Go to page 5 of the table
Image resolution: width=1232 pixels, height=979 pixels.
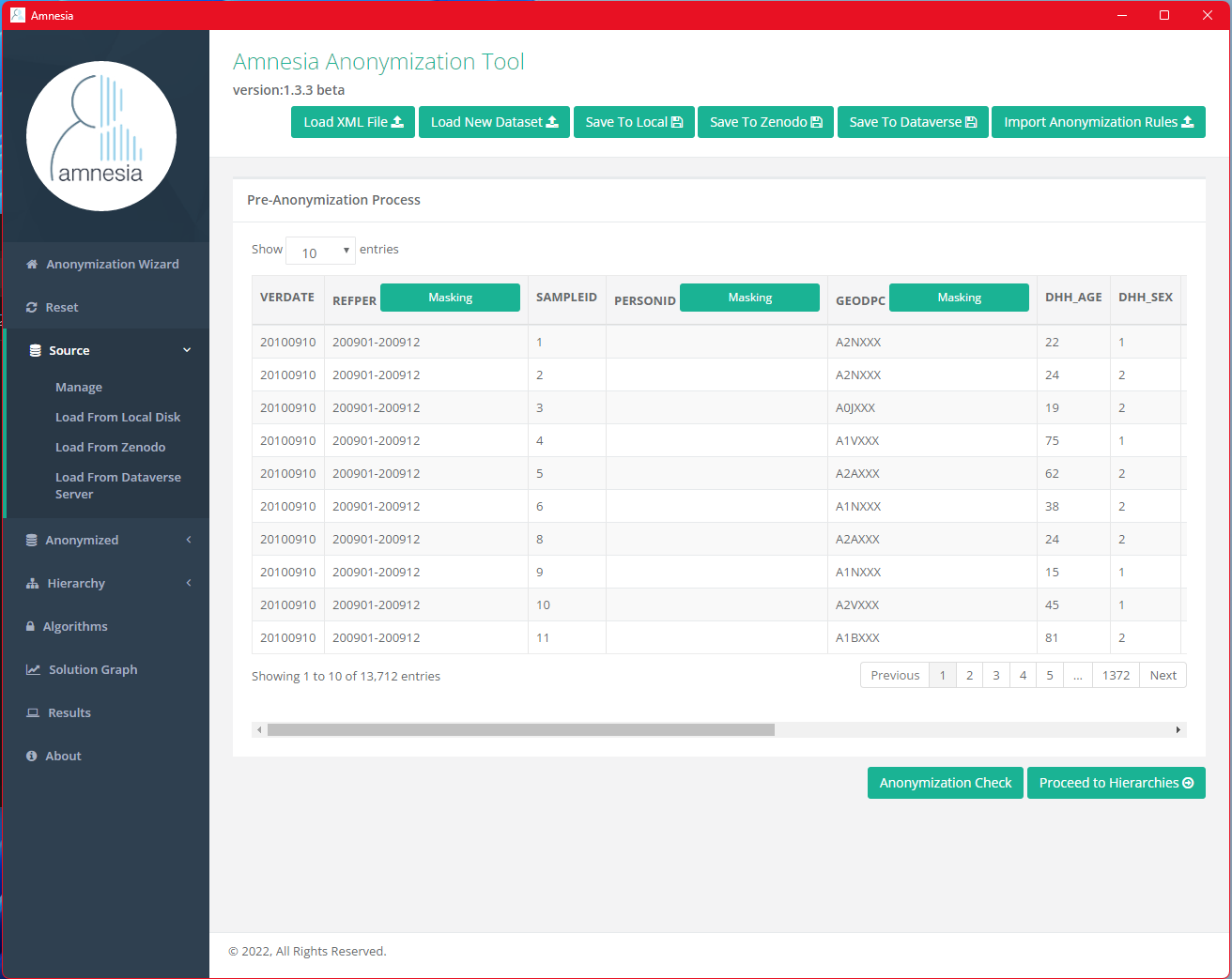pyautogui.click(x=1050, y=676)
